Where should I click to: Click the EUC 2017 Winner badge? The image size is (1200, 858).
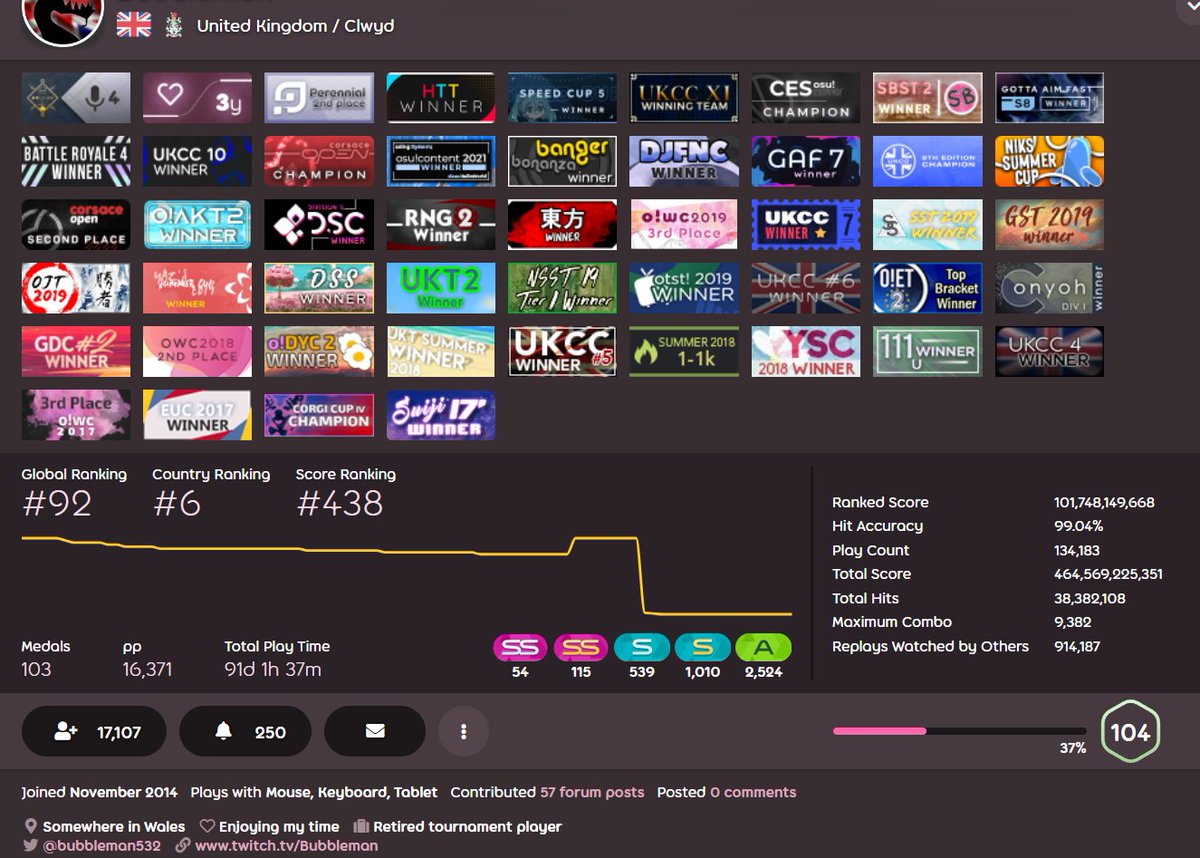pos(198,415)
